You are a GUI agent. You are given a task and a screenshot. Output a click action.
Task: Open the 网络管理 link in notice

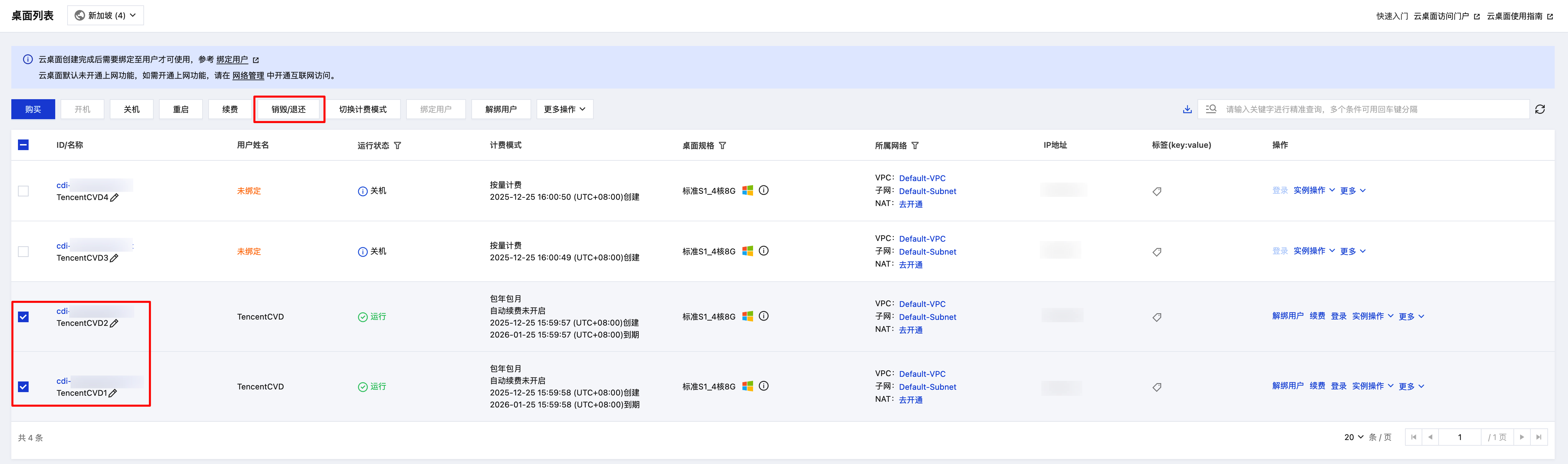tap(248, 76)
